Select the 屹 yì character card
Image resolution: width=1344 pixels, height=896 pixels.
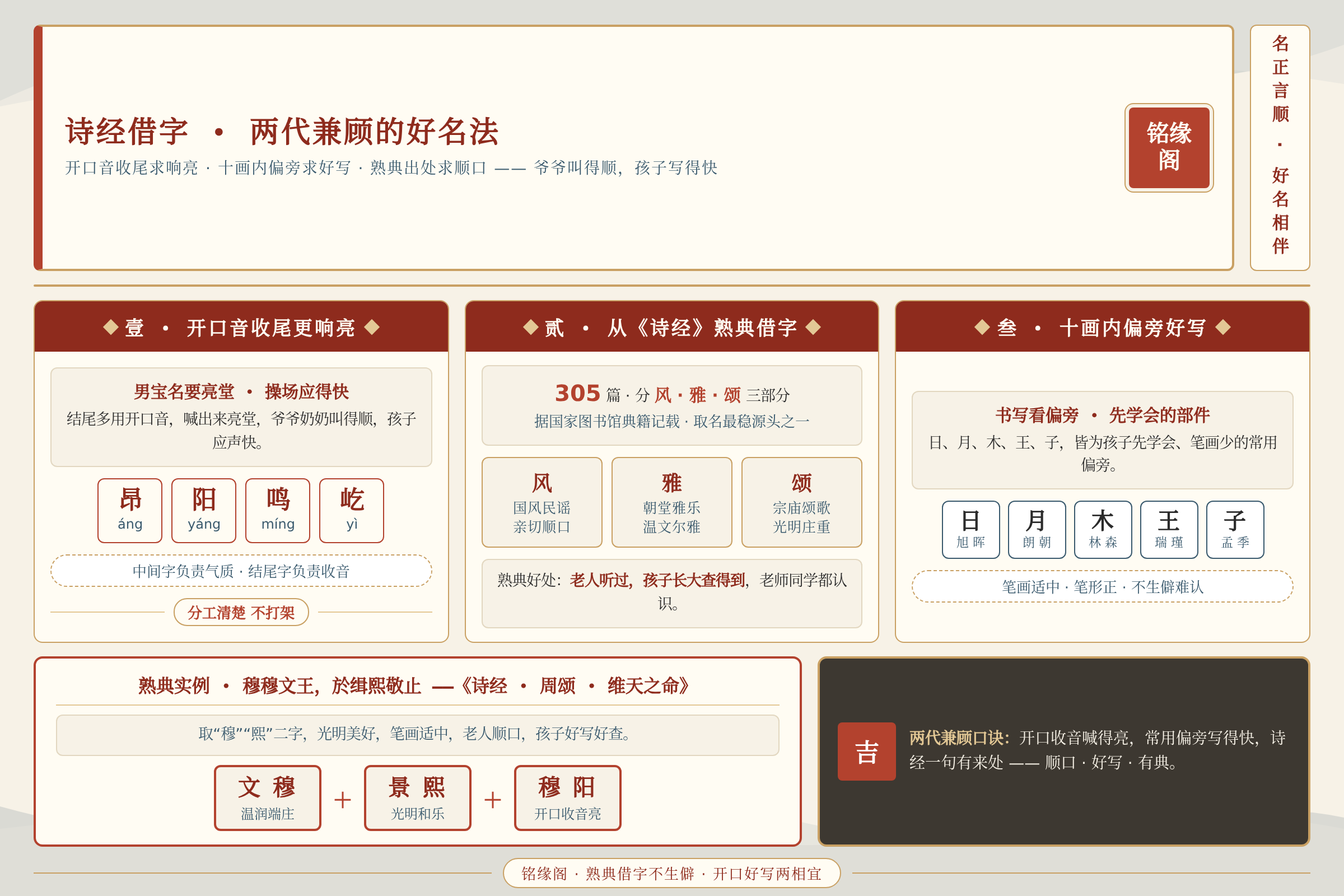(x=352, y=510)
